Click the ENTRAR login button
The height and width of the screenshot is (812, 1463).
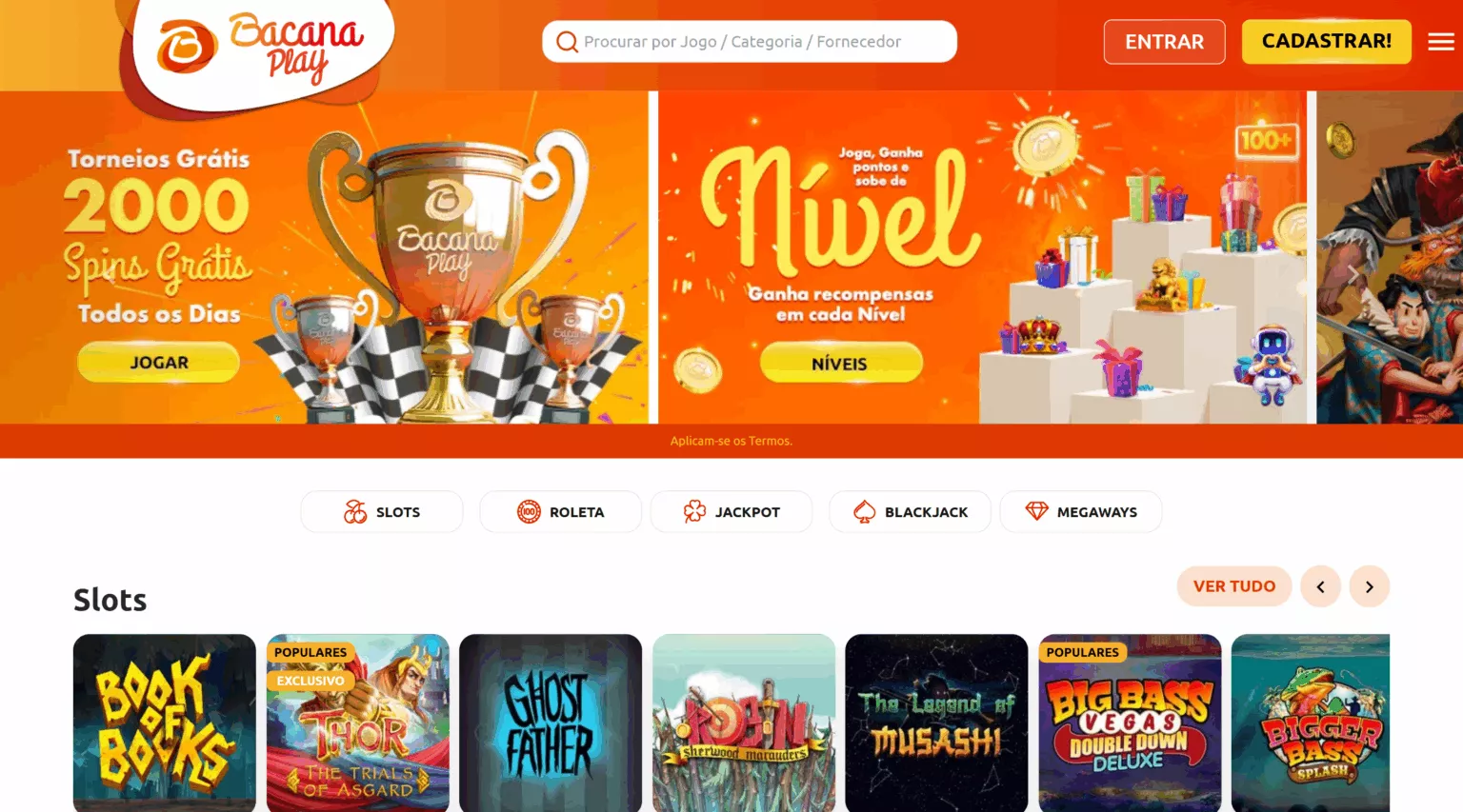[1164, 42]
